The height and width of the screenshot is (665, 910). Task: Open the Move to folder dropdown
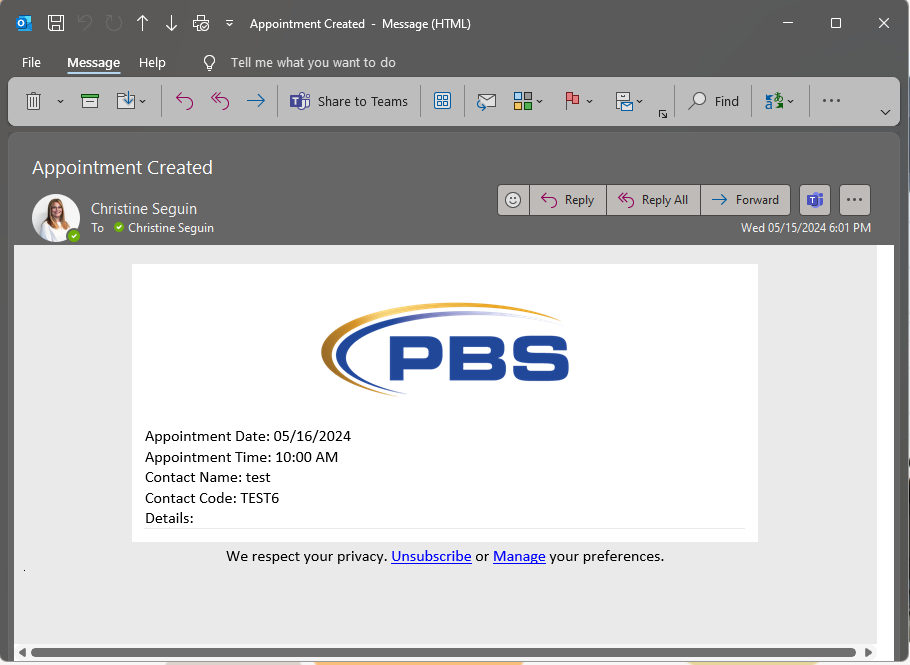pos(131,101)
